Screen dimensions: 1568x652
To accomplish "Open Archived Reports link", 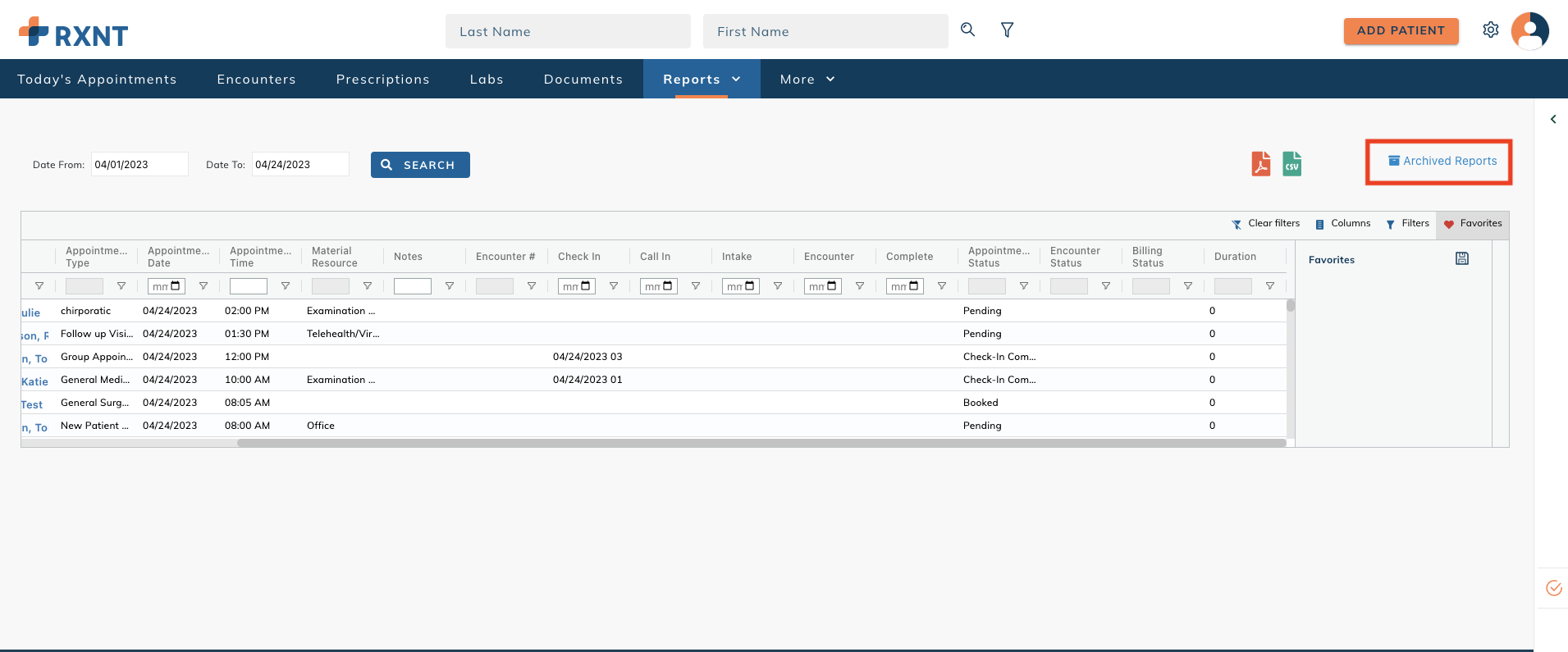I will [1442, 161].
